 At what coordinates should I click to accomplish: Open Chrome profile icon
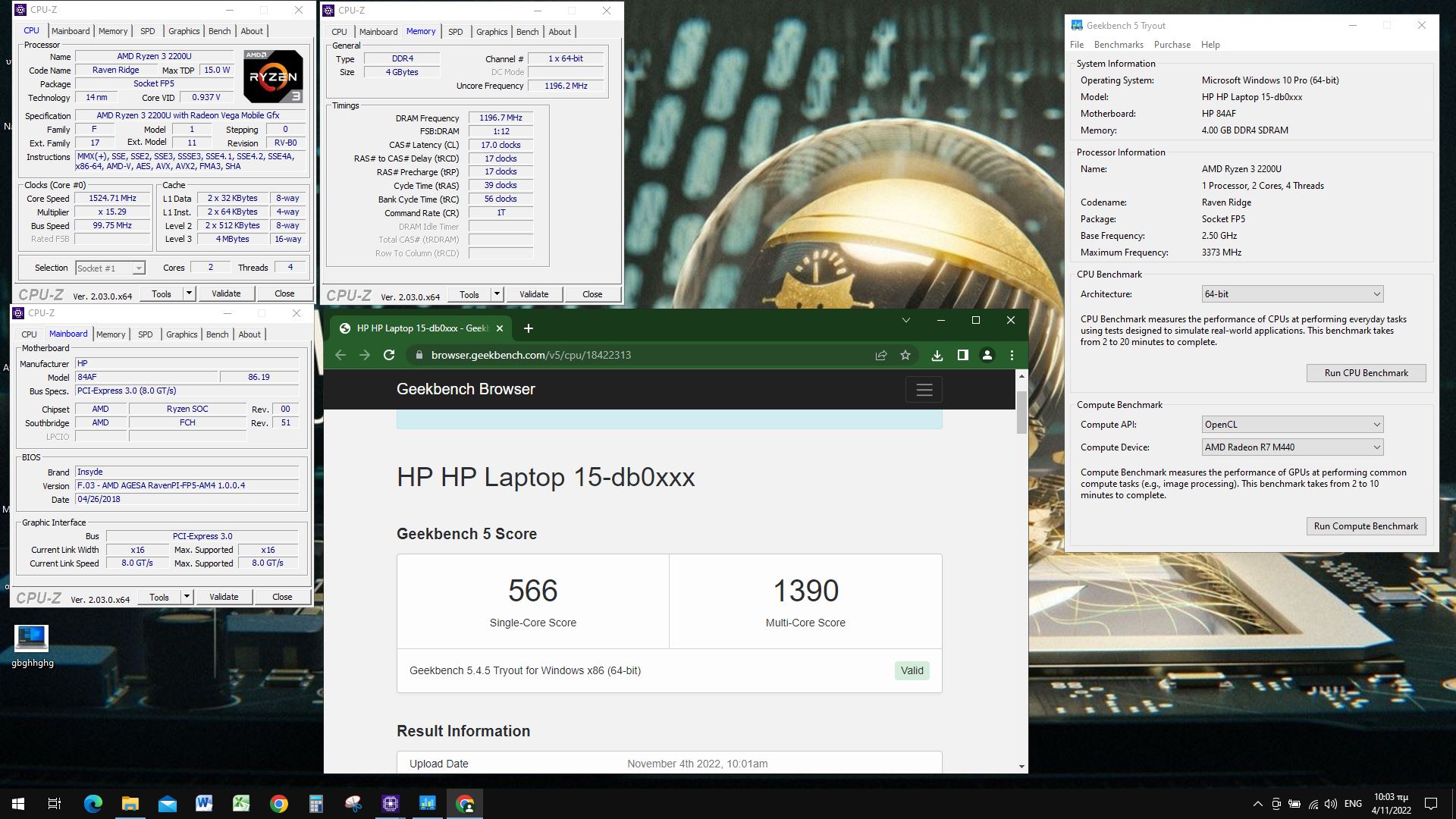point(987,355)
